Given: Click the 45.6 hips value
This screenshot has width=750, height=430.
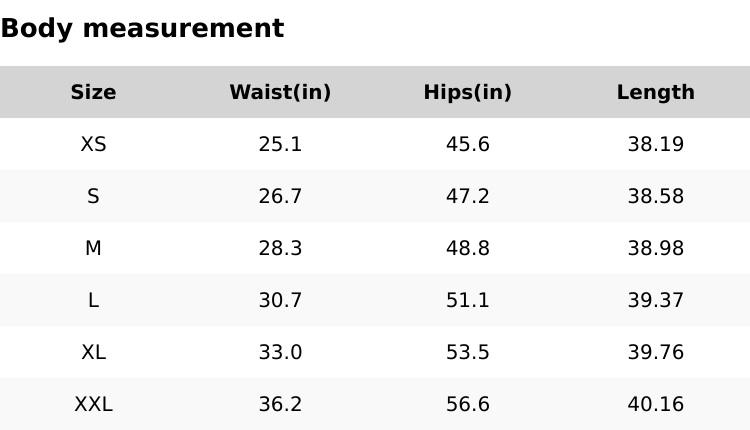Looking at the screenshot, I should click(467, 145).
